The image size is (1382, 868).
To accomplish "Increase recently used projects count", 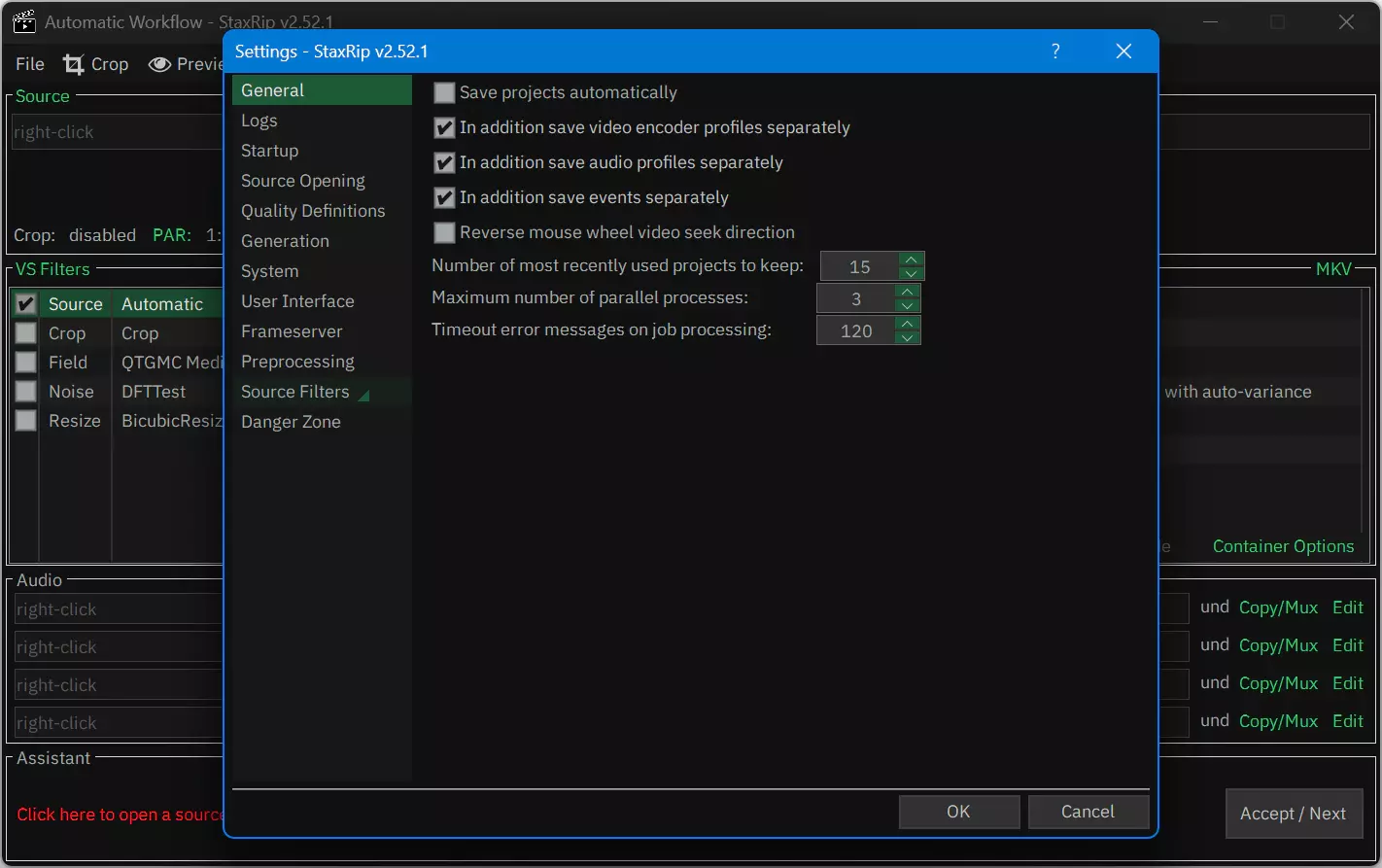I will 911,260.
